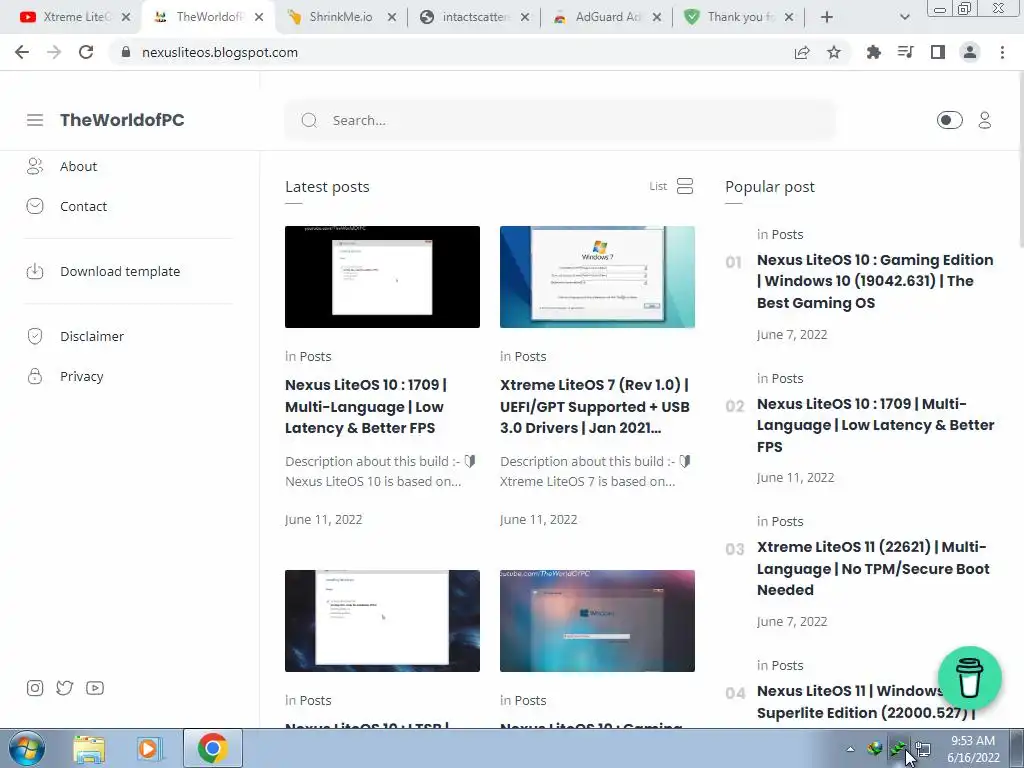Image resolution: width=1024 pixels, height=768 pixels.
Task: Open the taskbar clock showing 9:53 AM
Action: pos(973,749)
